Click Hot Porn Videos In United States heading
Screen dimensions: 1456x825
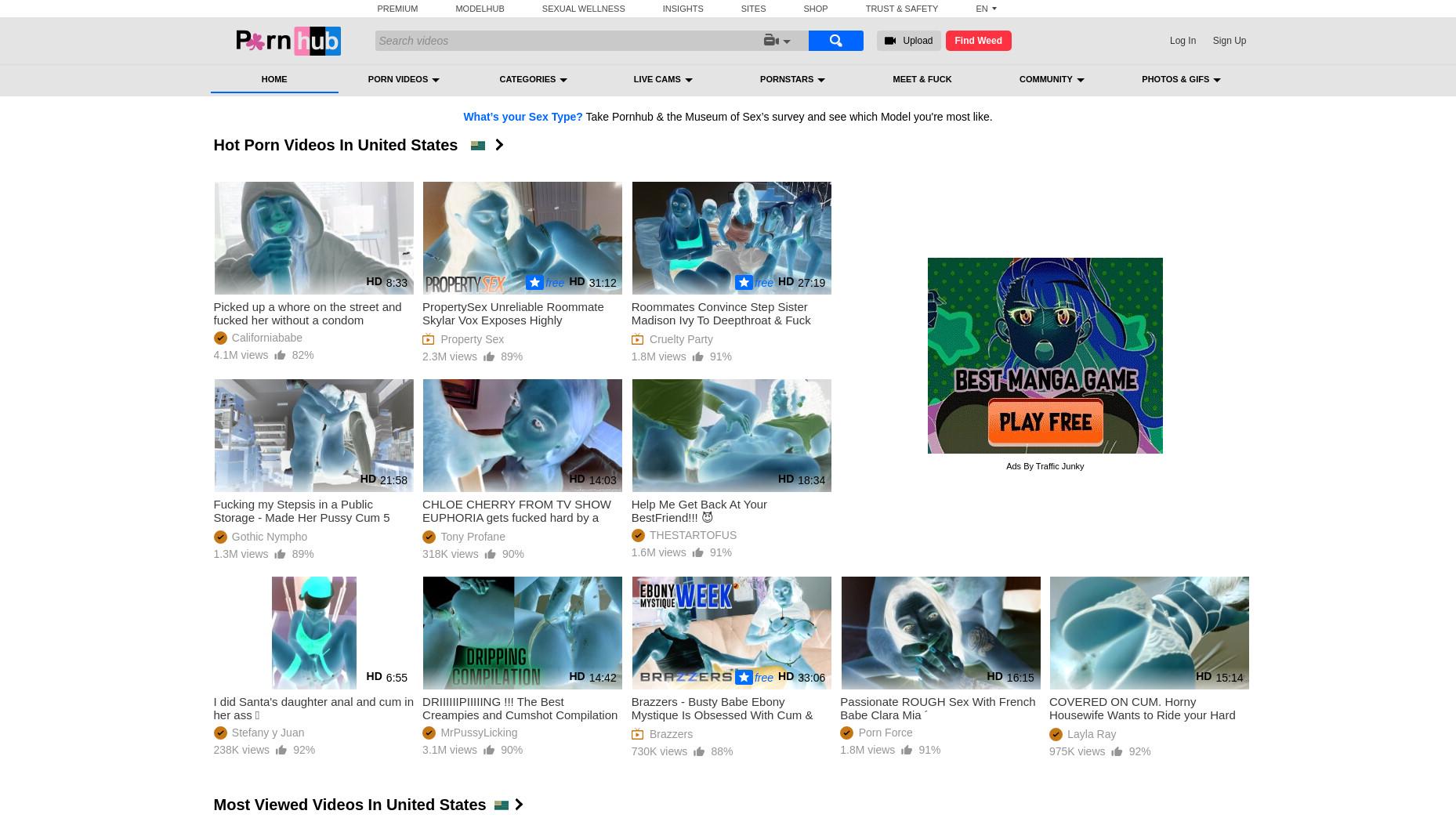pyautogui.click(x=335, y=145)
